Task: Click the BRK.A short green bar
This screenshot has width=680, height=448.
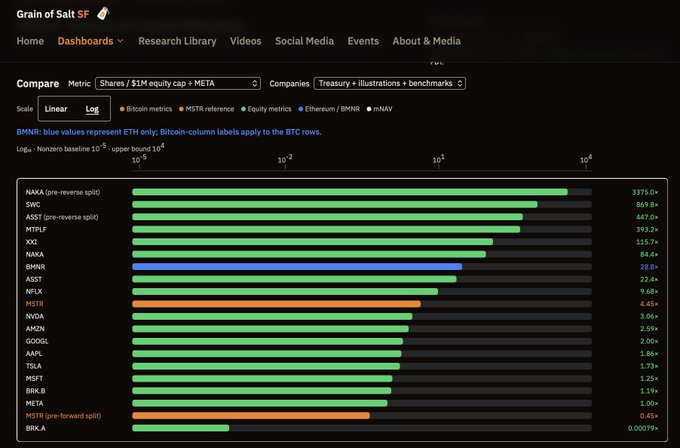Action: click(180, 428)
